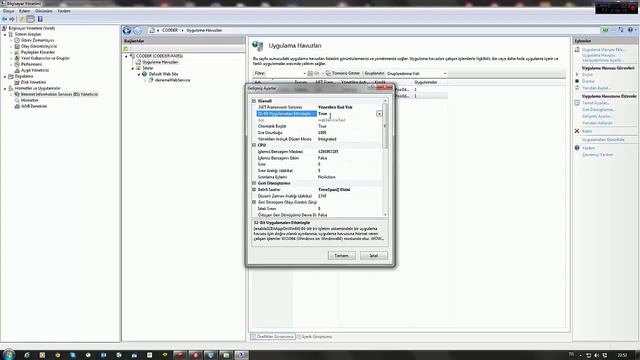This screenshot has height=360, width=640.
Task: Expand the Görev Zamanlayıcı node
Action: [11, 40]
